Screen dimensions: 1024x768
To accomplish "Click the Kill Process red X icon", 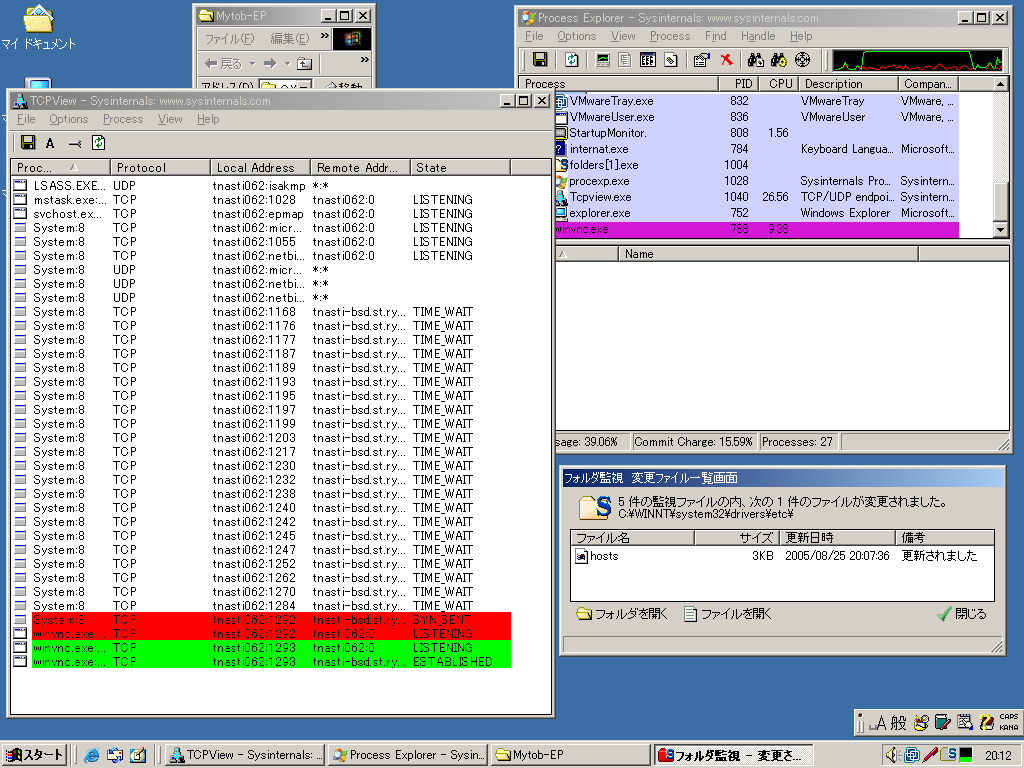I will pos(726,60).
